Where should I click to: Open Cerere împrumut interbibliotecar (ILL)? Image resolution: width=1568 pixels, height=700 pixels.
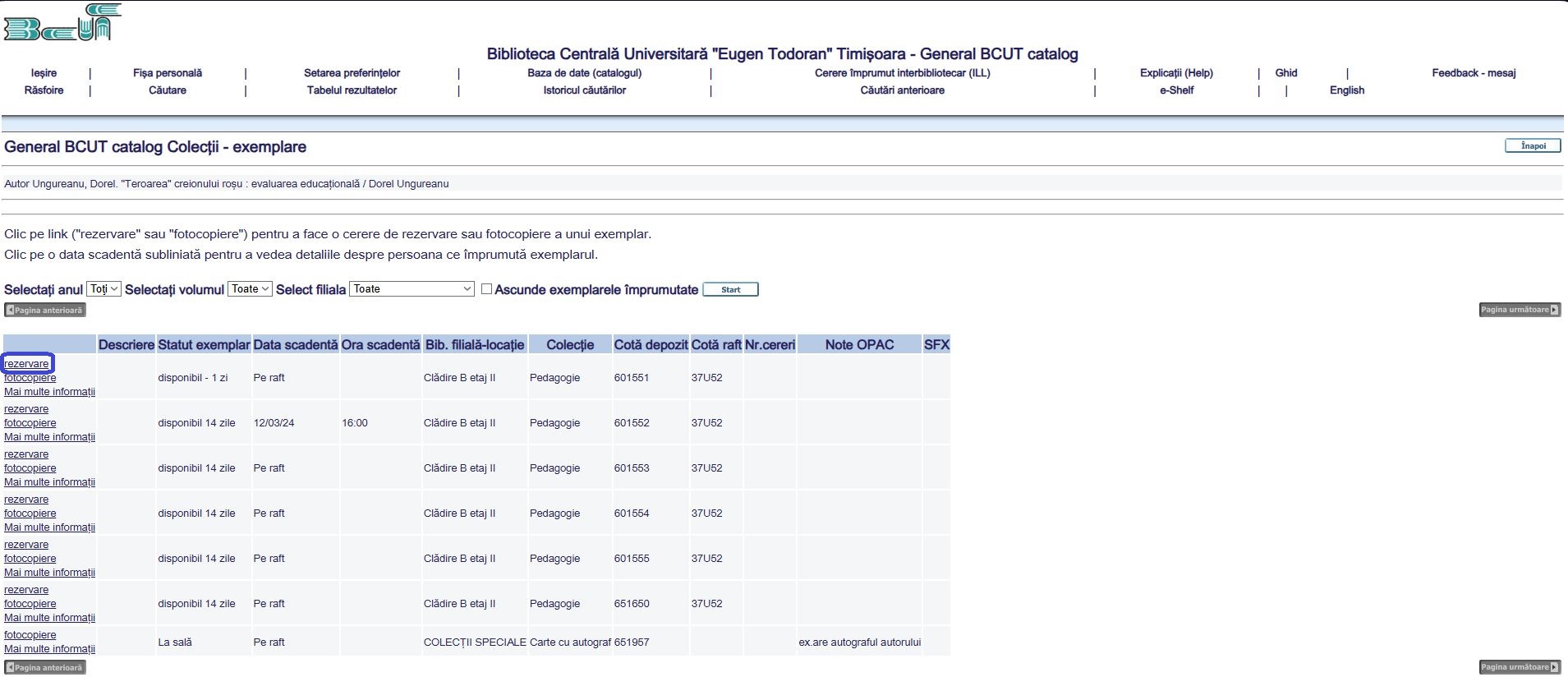(902, 73)
